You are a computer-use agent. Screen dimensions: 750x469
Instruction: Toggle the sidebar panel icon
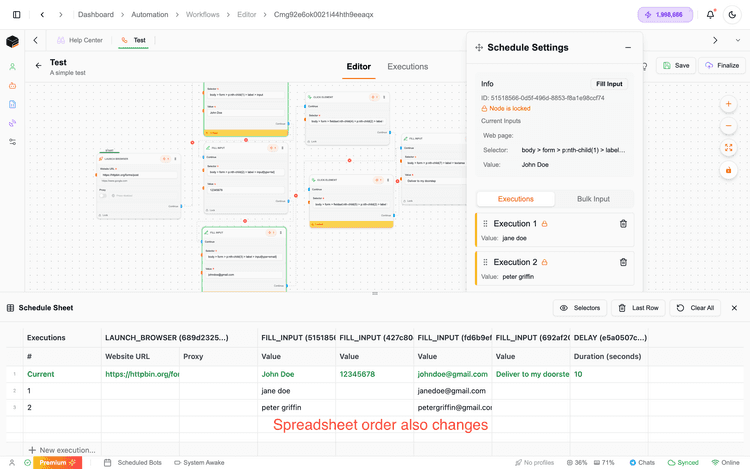(17, 15)
